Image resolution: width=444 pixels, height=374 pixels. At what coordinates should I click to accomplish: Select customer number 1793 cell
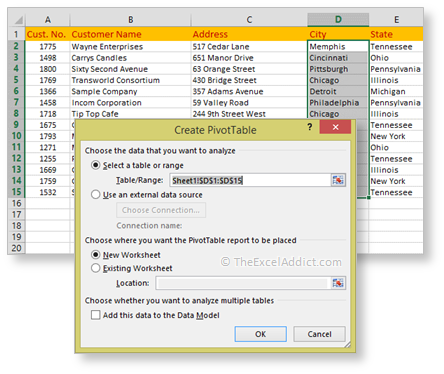(48, 136)
